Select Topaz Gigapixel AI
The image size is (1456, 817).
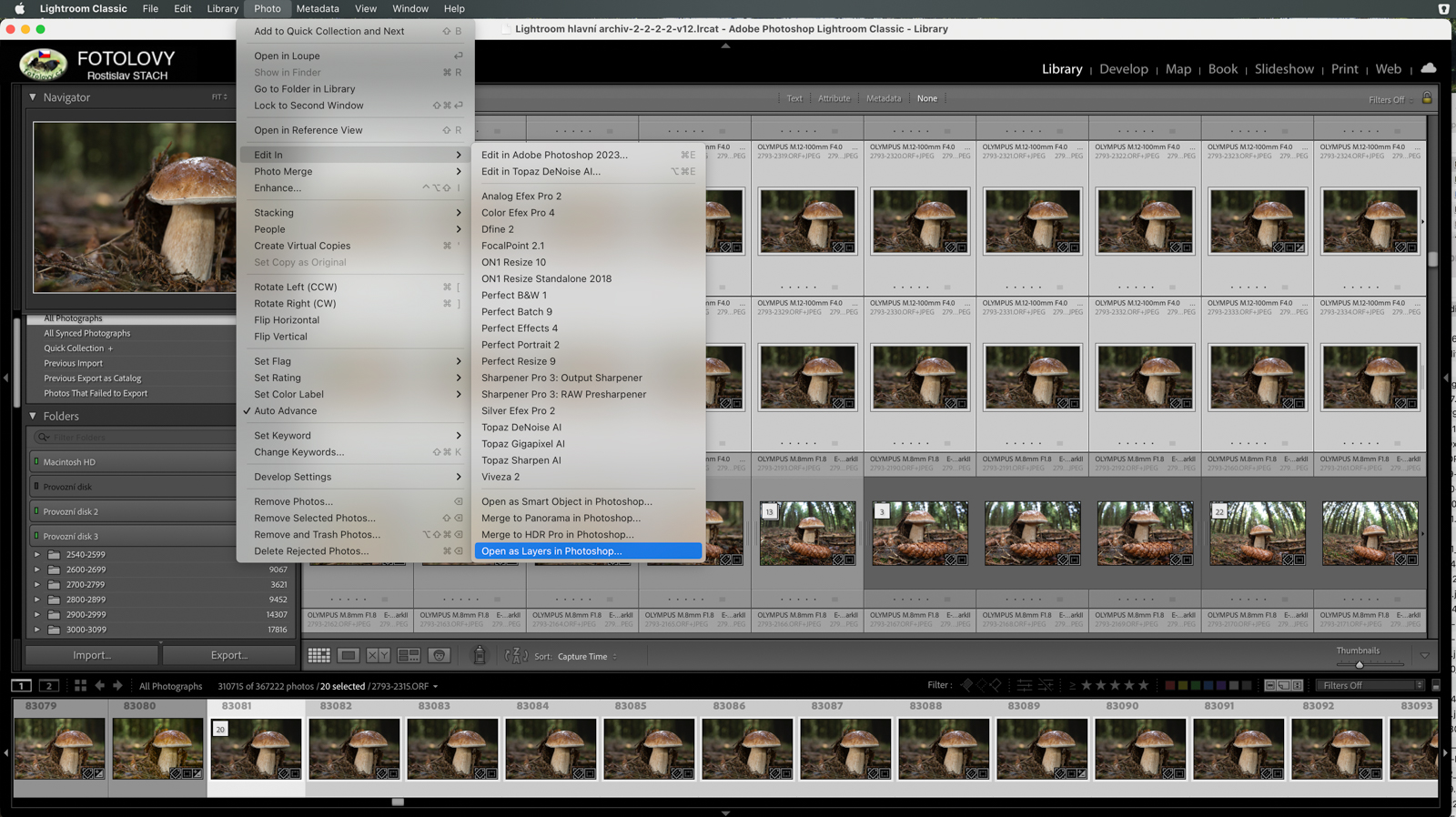coord(588,443)
